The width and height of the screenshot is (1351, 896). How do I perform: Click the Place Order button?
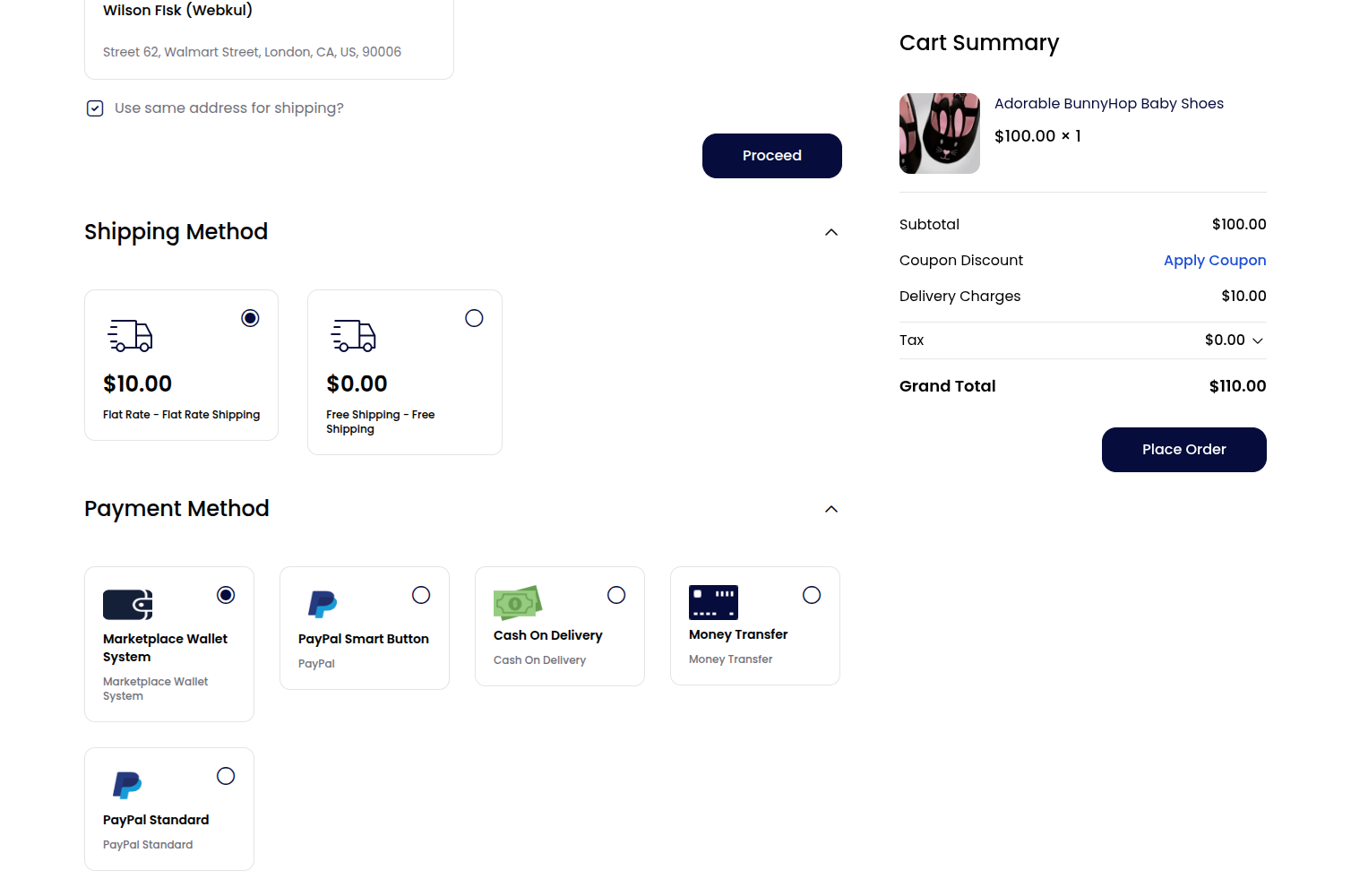point(1183,449)
